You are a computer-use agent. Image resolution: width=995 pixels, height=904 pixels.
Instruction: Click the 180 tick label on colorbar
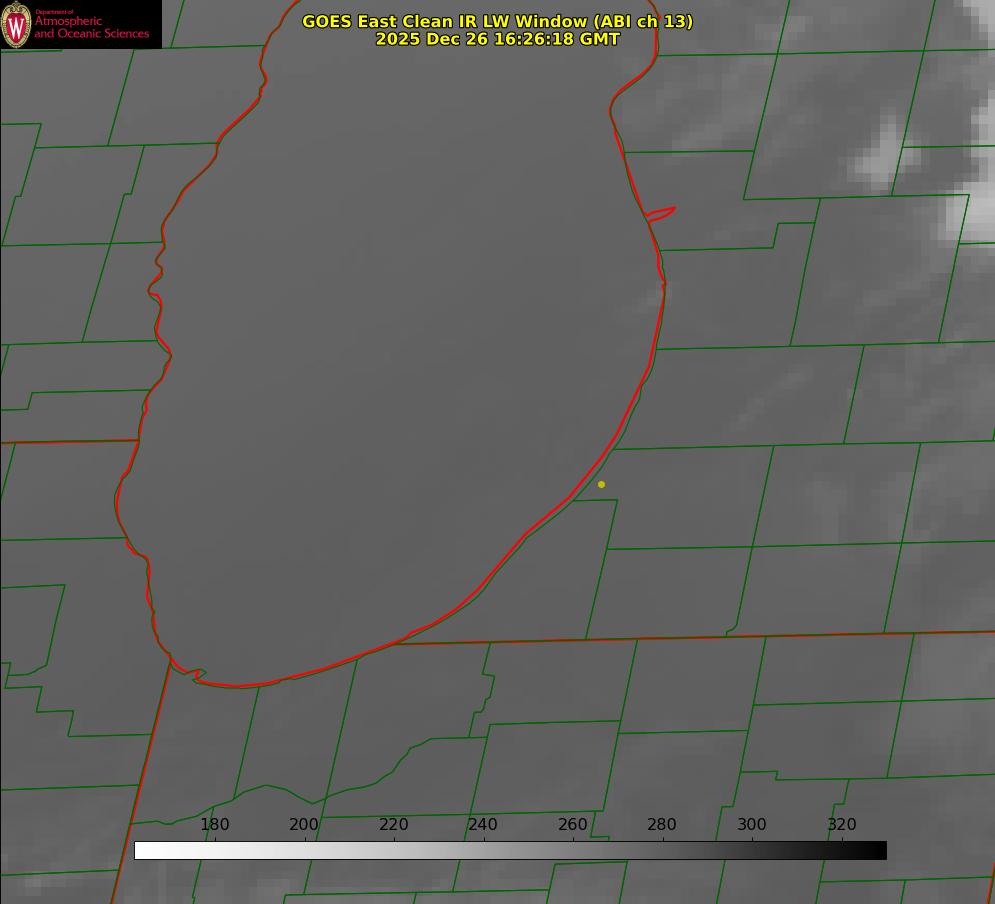click(215, 824)
